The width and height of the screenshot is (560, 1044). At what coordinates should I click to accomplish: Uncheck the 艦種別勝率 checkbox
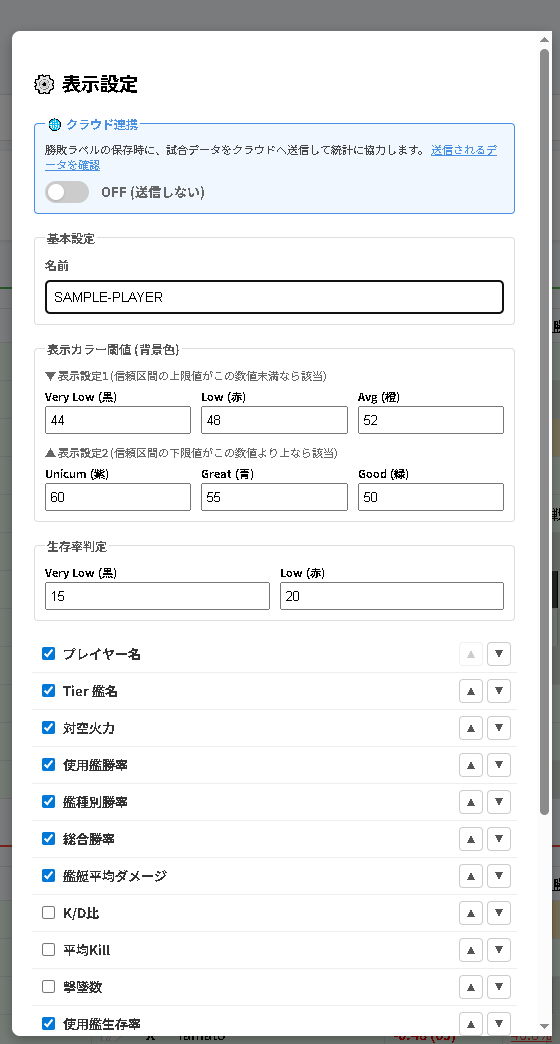click(x=48, y=801)
